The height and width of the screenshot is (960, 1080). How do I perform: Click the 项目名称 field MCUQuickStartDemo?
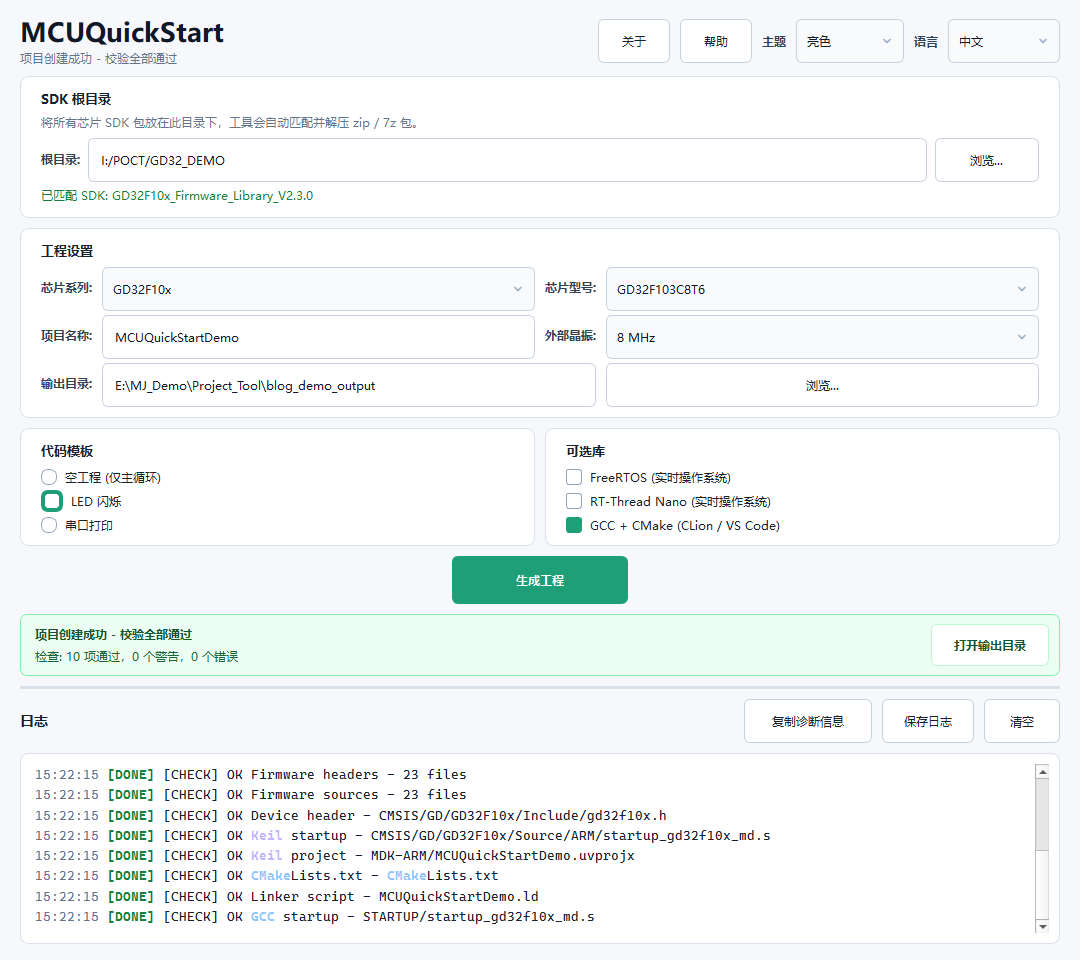coord(318,337)
